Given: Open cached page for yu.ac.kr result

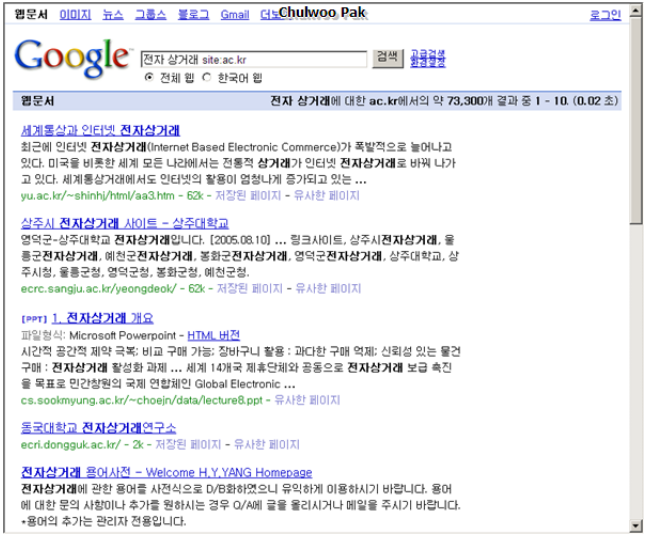Looking at the screenshot, I should coord(248,195).
